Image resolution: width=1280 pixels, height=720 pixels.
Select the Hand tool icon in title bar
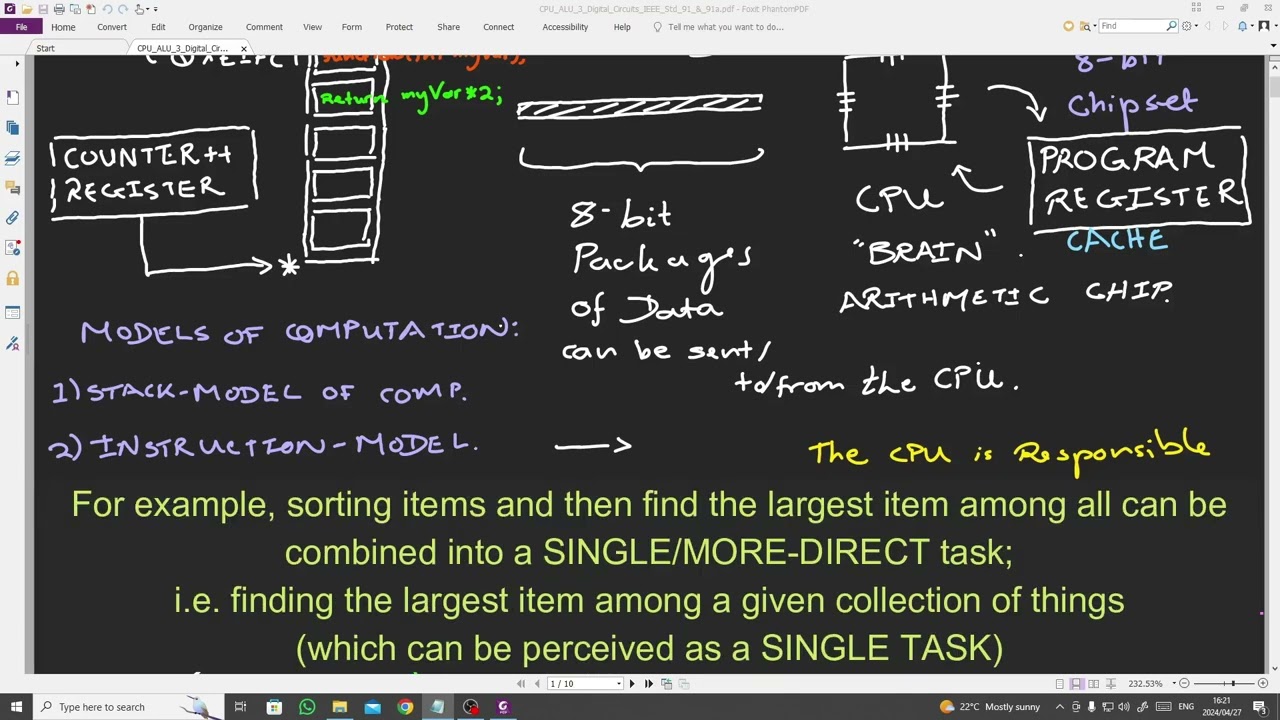click(x=139, y=9)
